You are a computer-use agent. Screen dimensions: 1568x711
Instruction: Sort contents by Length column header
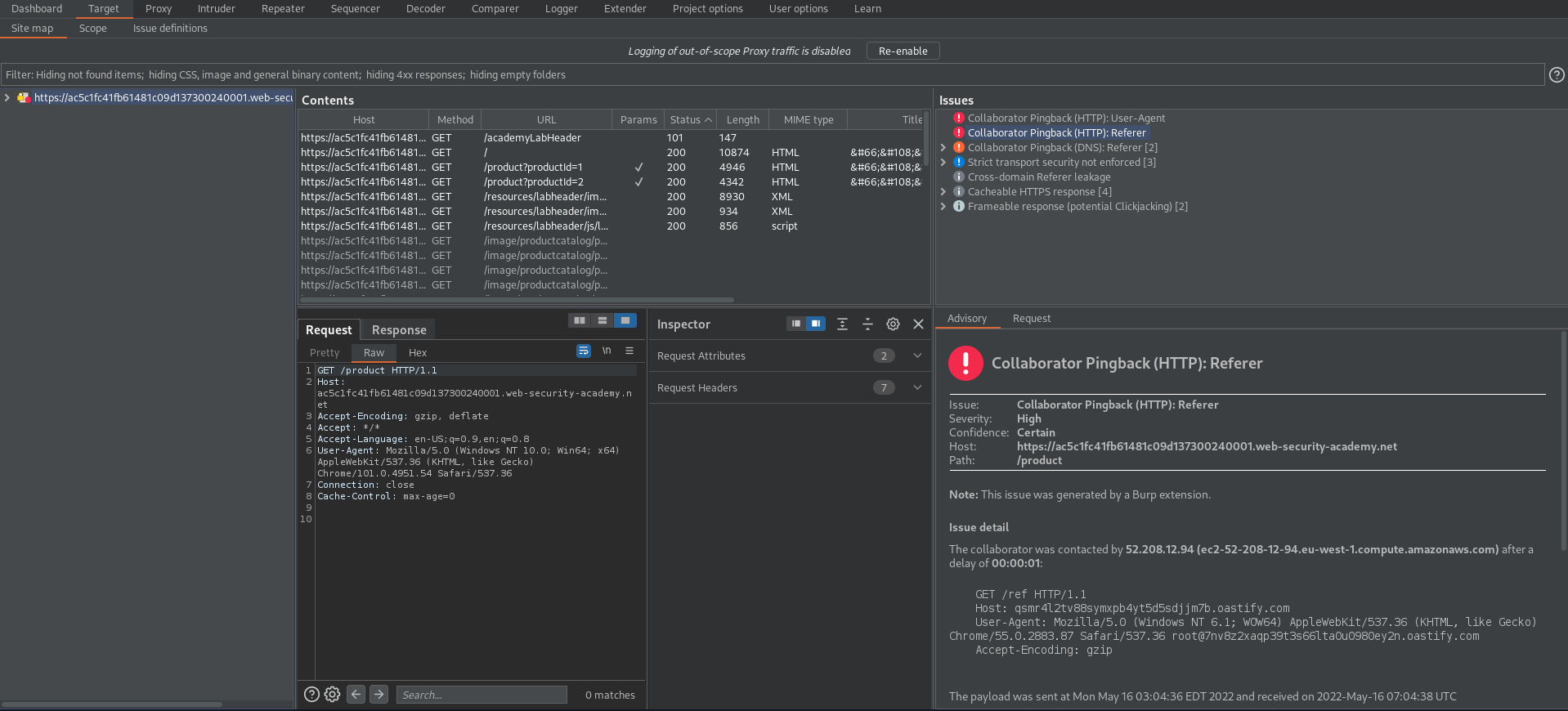click(x=742, y=119)
